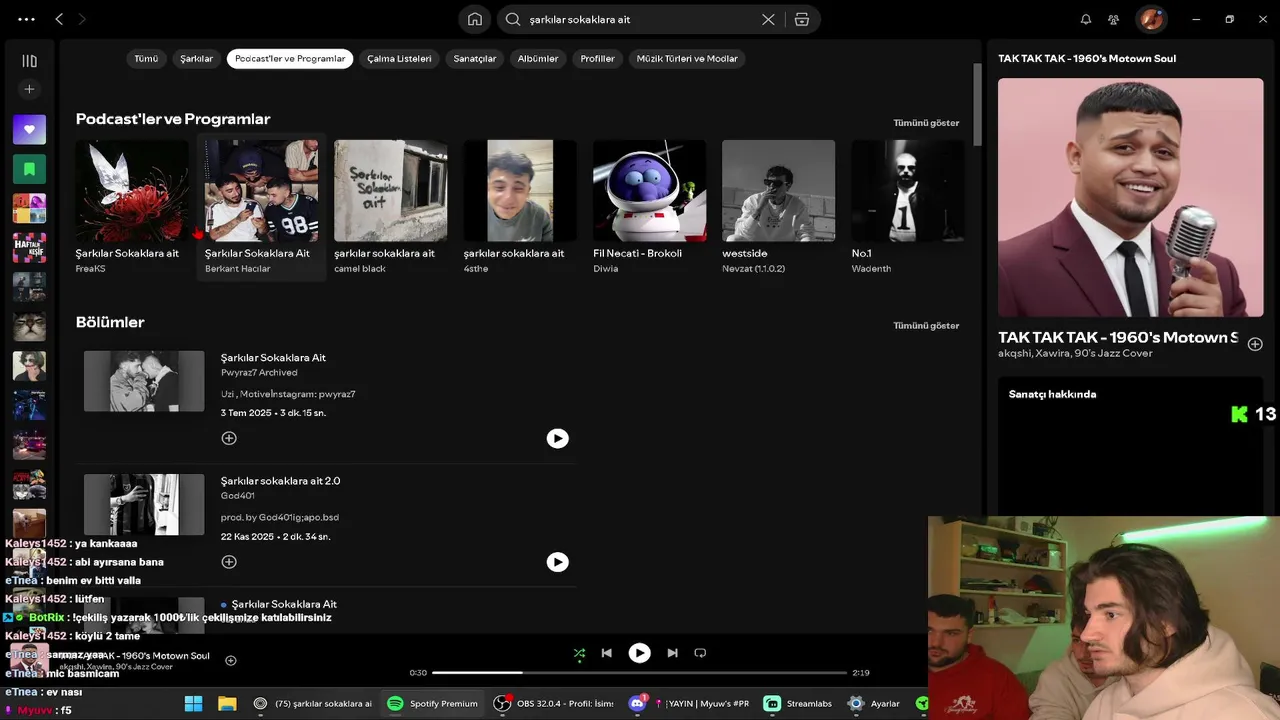Screen dimensions: 1280x720
Task: Select the Podcast'ler ve Programlar tab
Action: [x=290, y=59]
